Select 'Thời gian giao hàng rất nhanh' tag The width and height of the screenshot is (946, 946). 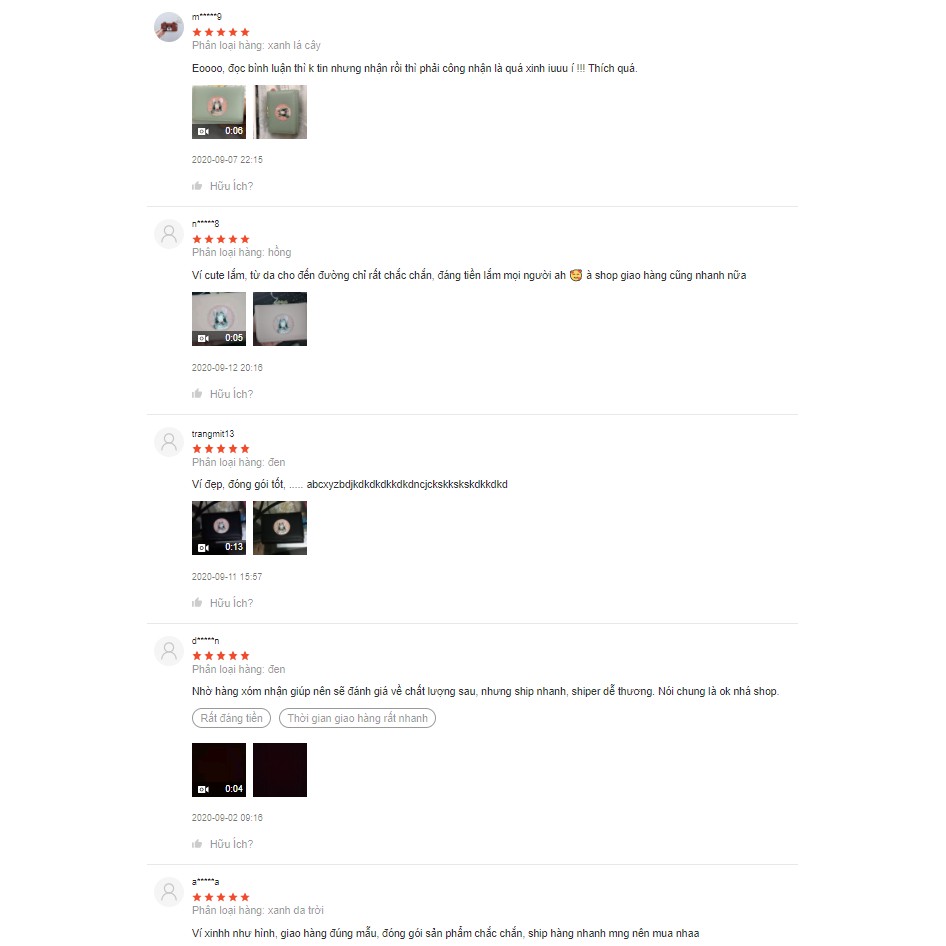(357, 718)
